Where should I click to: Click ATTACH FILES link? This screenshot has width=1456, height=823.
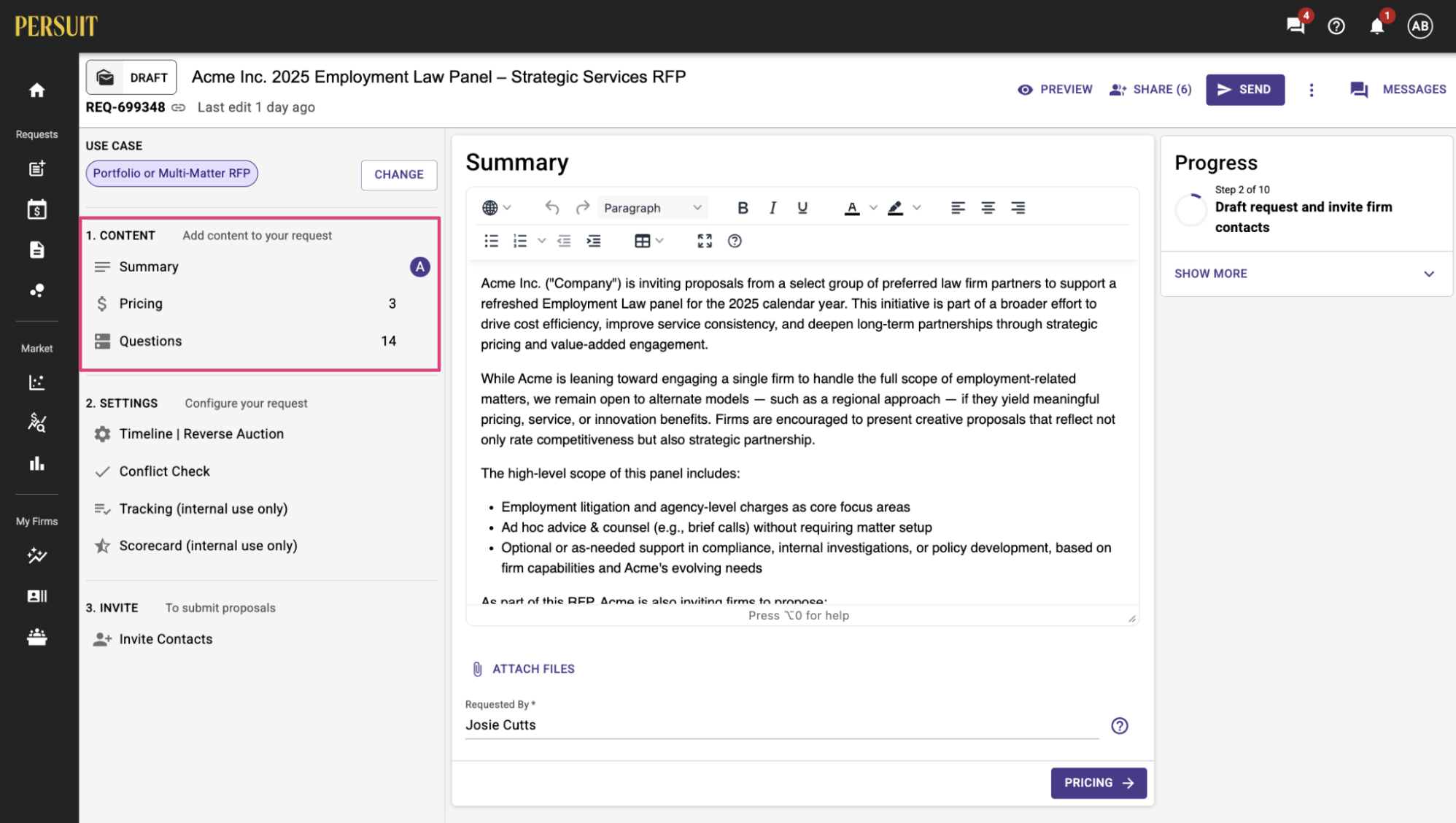pos(524,669)
